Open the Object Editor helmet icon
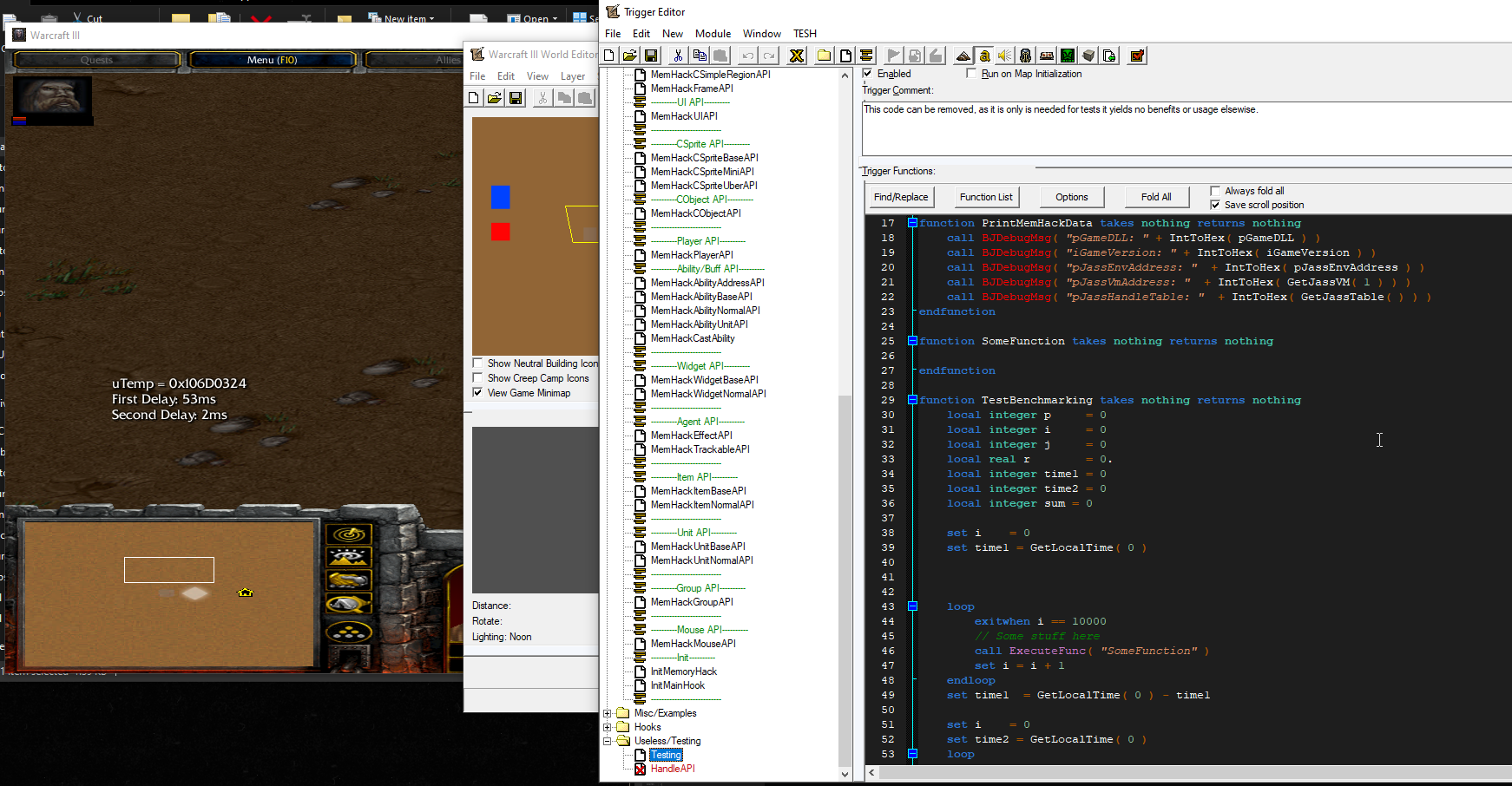Image resolution: width=1512 pixels, height=786 pixels. pos(1025,56)
